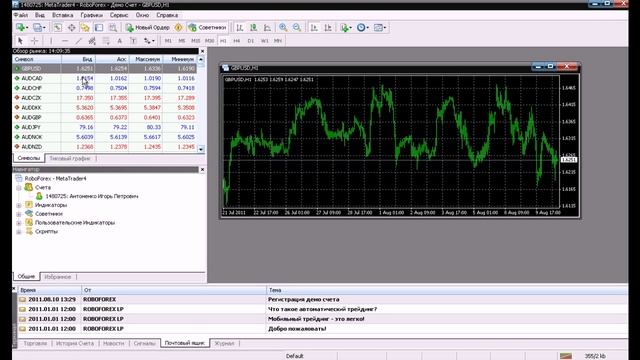Switch to the Торговля terminal tab
The height and width of the screenshot is (360, 640).
(x=35, y=343)
